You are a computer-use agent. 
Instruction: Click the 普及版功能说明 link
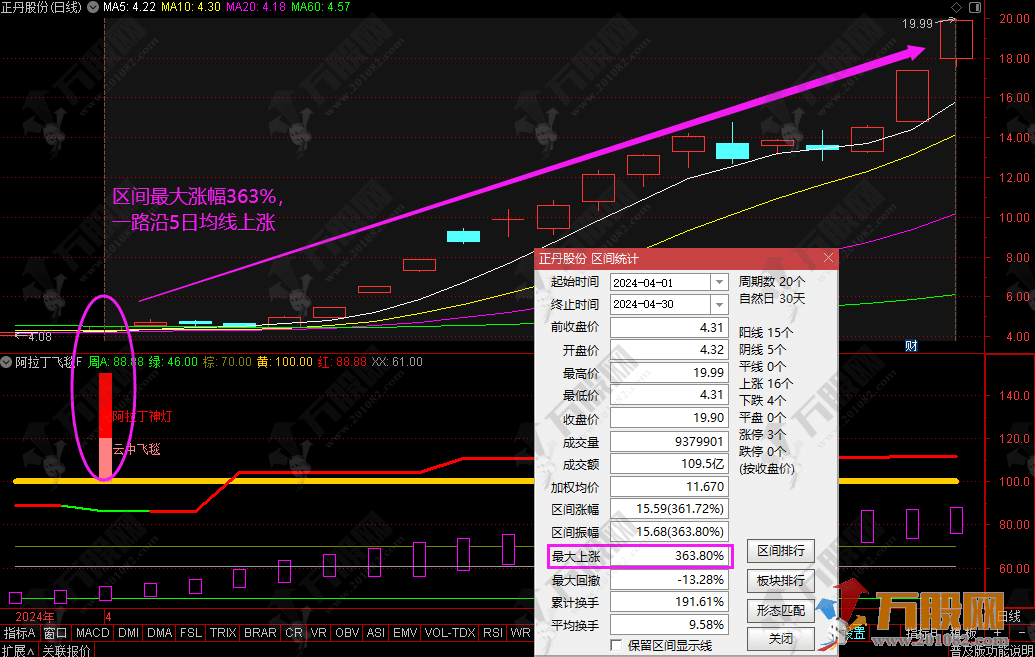tap(991, 650)
